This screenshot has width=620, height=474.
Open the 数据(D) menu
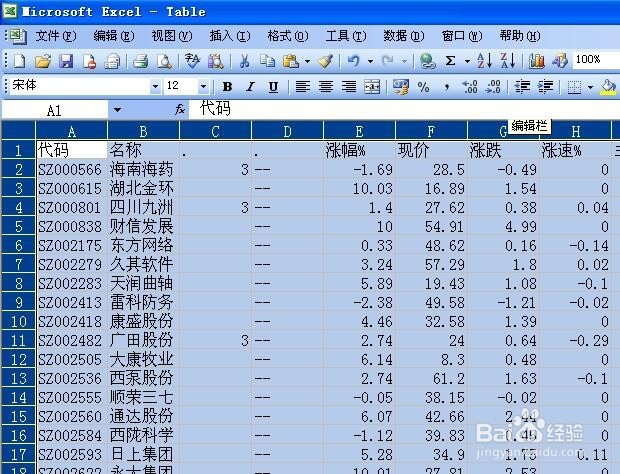(403, 36)
